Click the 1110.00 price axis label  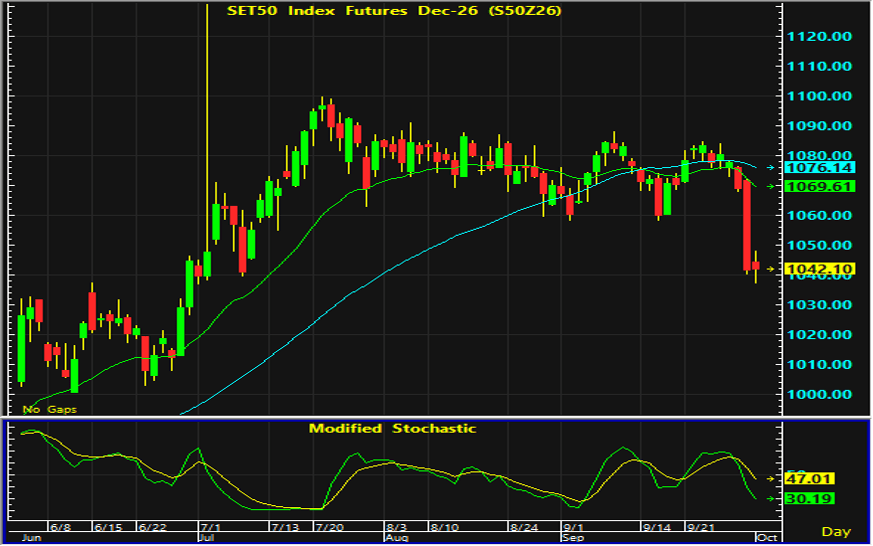point(819,66)
